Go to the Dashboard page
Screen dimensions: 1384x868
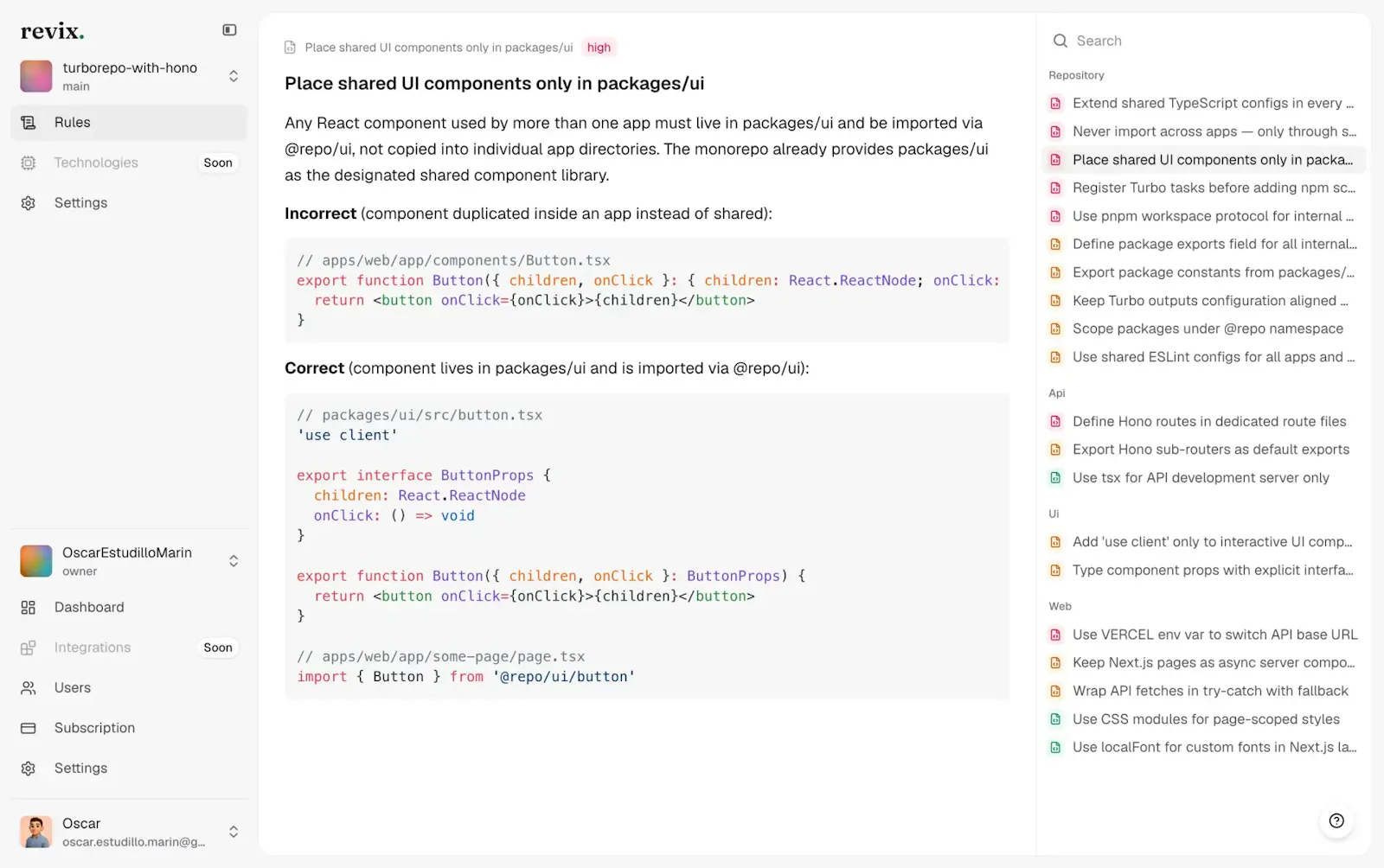coord(130,608)
